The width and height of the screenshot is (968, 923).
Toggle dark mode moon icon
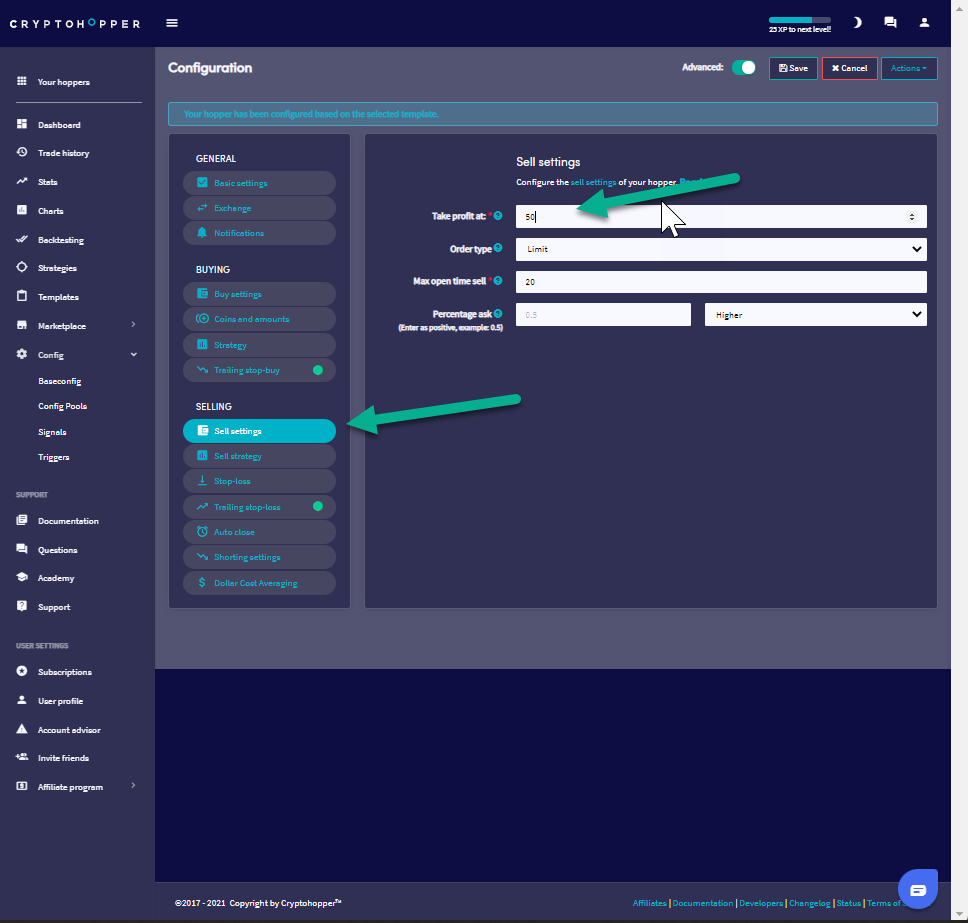pos(857,23)
